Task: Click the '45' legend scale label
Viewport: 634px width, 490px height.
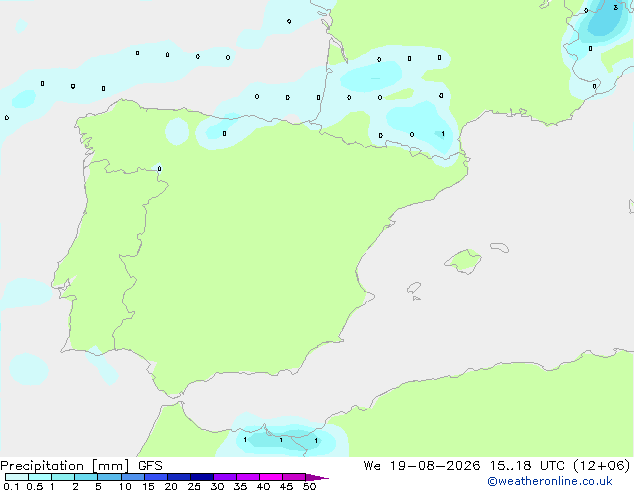Action: [x=286, y=486]
